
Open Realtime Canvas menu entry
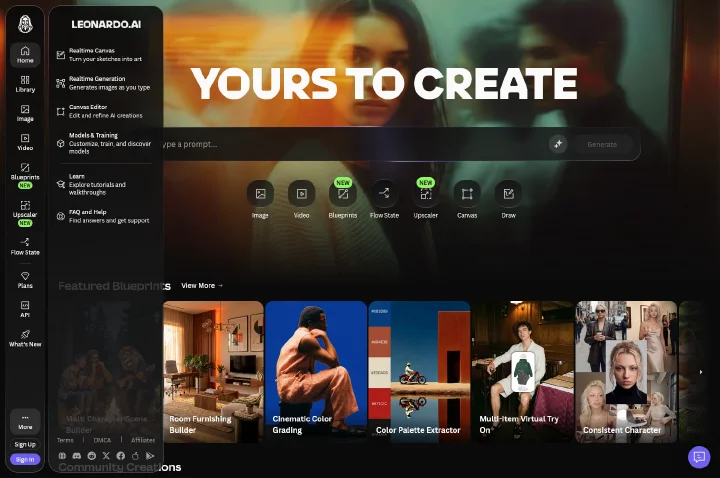tap(104, 55)
